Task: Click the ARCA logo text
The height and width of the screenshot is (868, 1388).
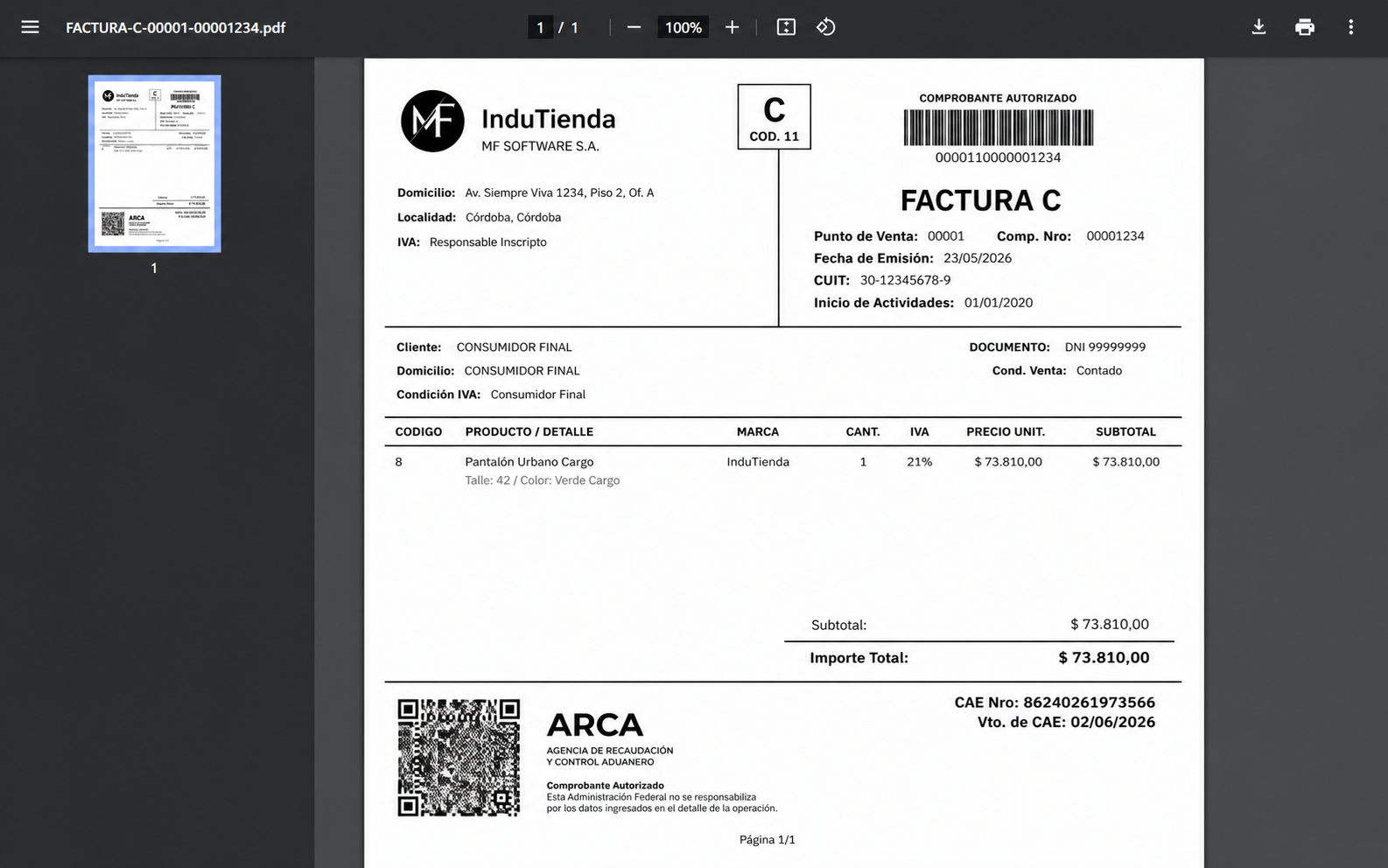Action: click(x=595, y=724)
